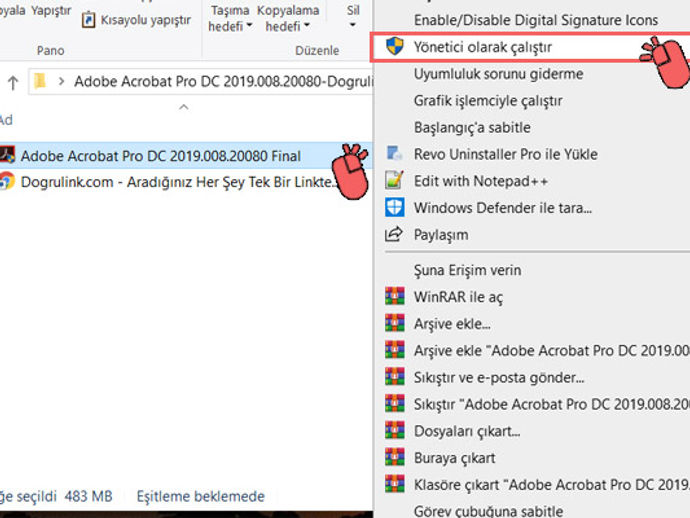Click the WinRAR icon beside Arşive ekle...

tap(395, 323)
